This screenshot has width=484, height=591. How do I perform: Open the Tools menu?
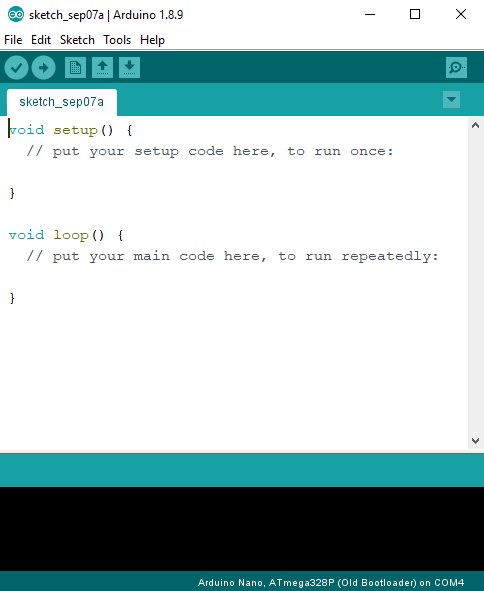coord(117,40)
